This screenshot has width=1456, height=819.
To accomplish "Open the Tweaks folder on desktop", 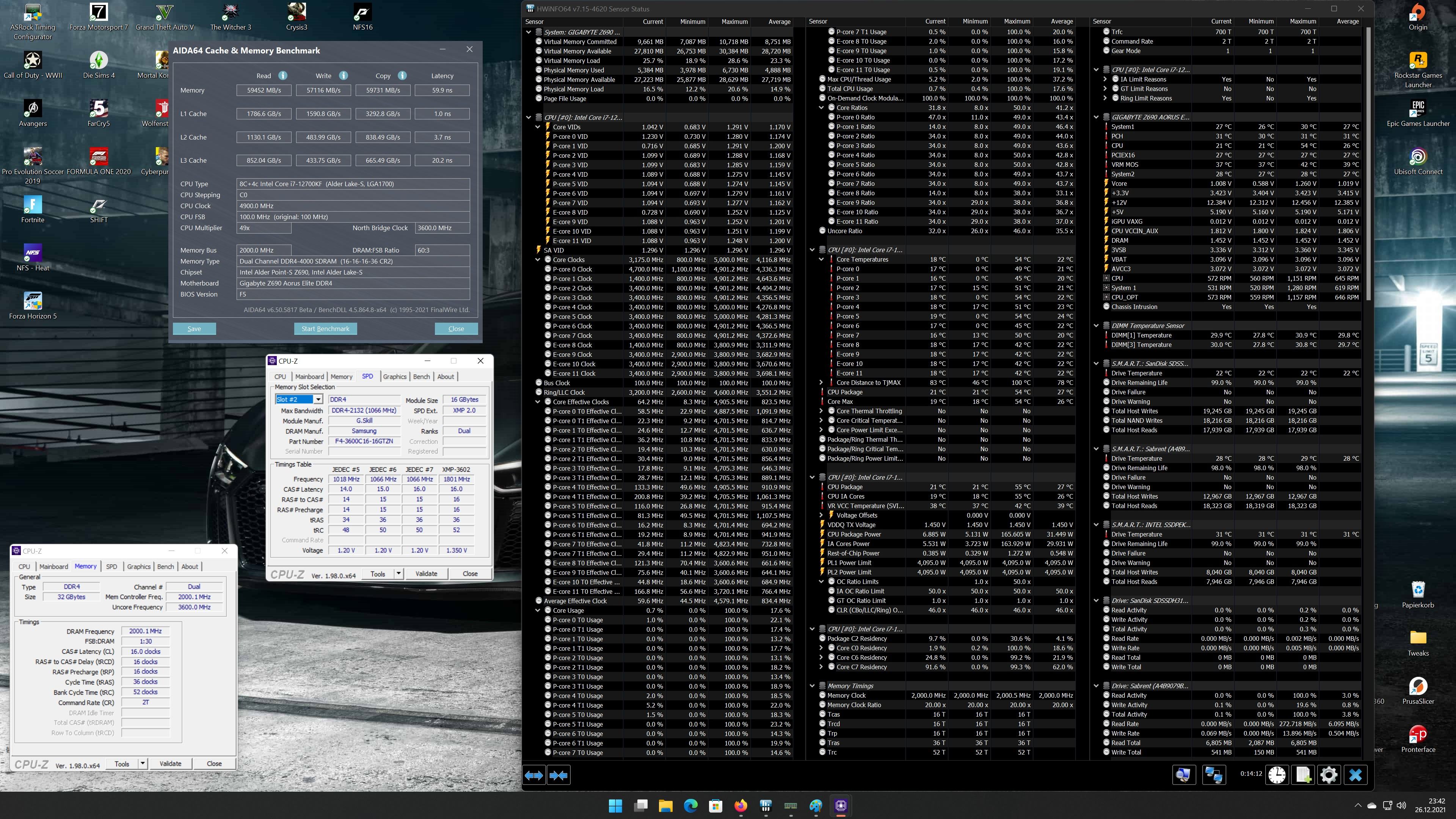I will tap(1418, 643).
